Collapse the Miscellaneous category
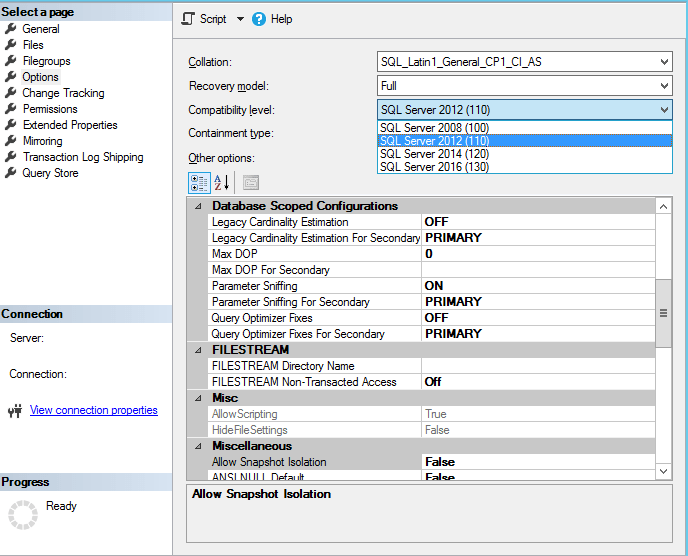 [x=198, y=446]
